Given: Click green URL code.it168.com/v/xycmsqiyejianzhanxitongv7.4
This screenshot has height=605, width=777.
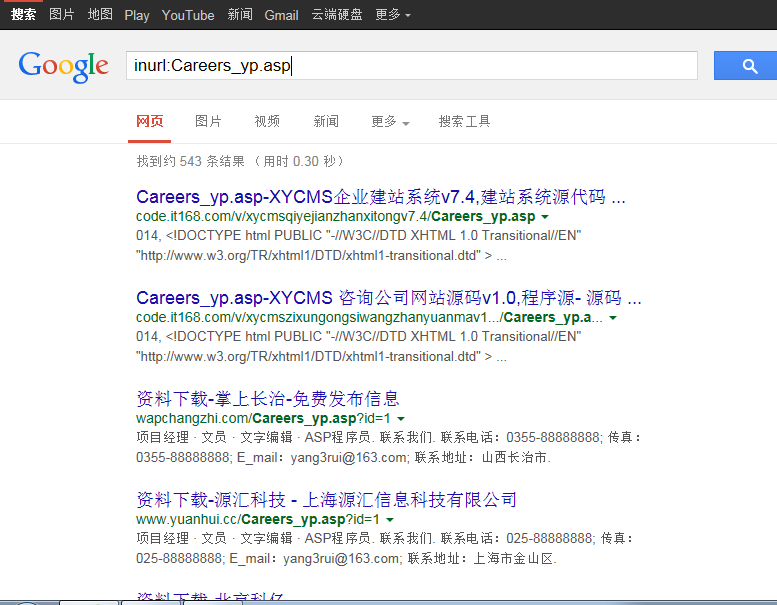Looking at the screenshot, I should click(335, 217).
